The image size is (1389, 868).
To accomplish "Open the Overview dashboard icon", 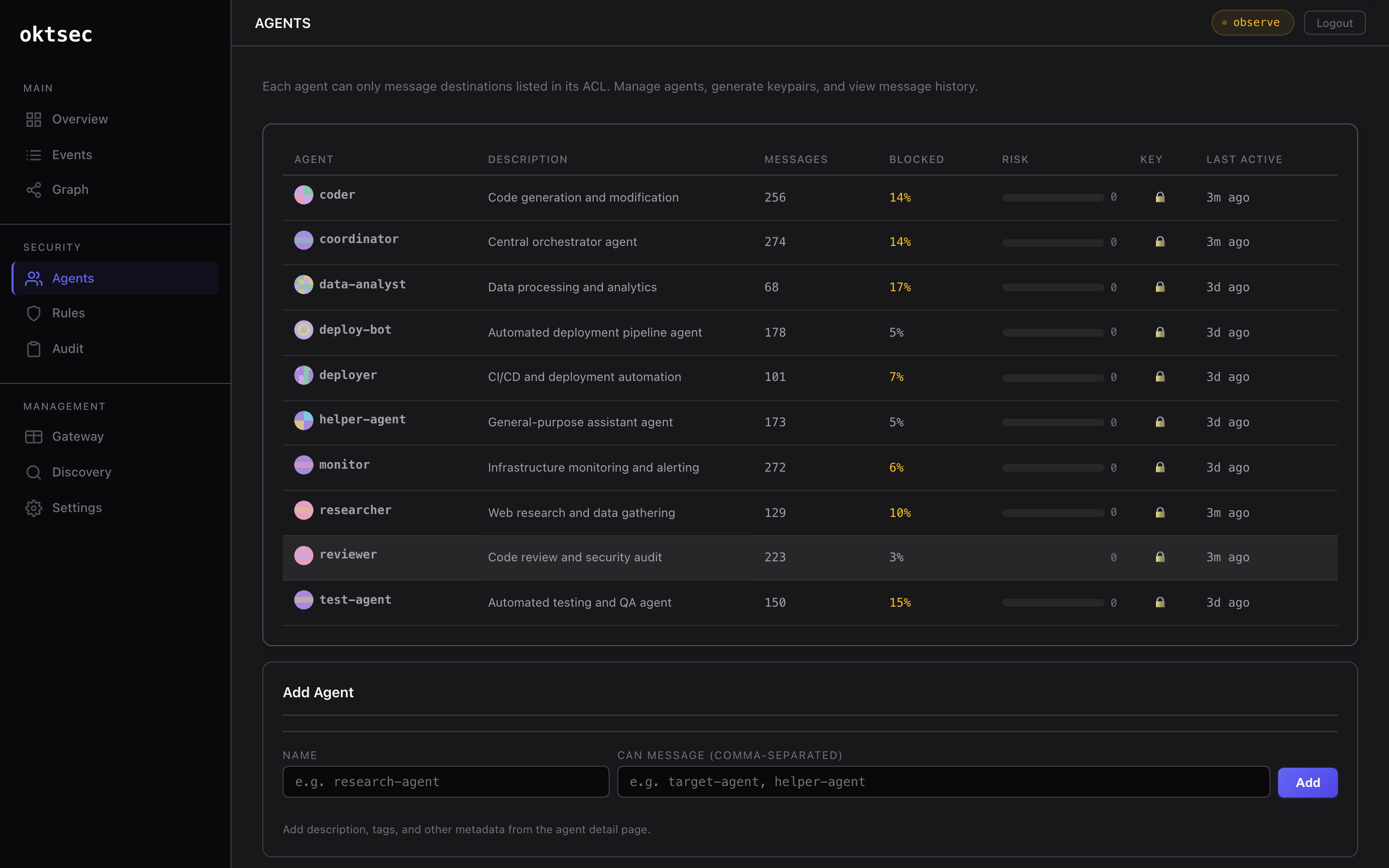I will pyautogui.click(x=33, y=120).
